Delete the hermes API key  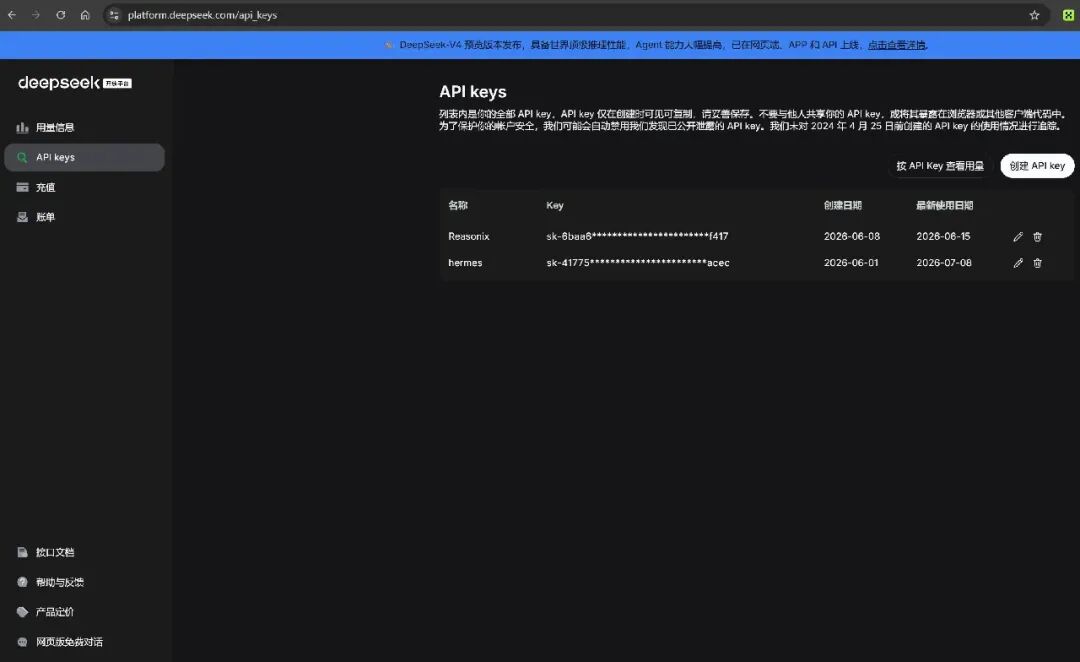pos(1037,263)
